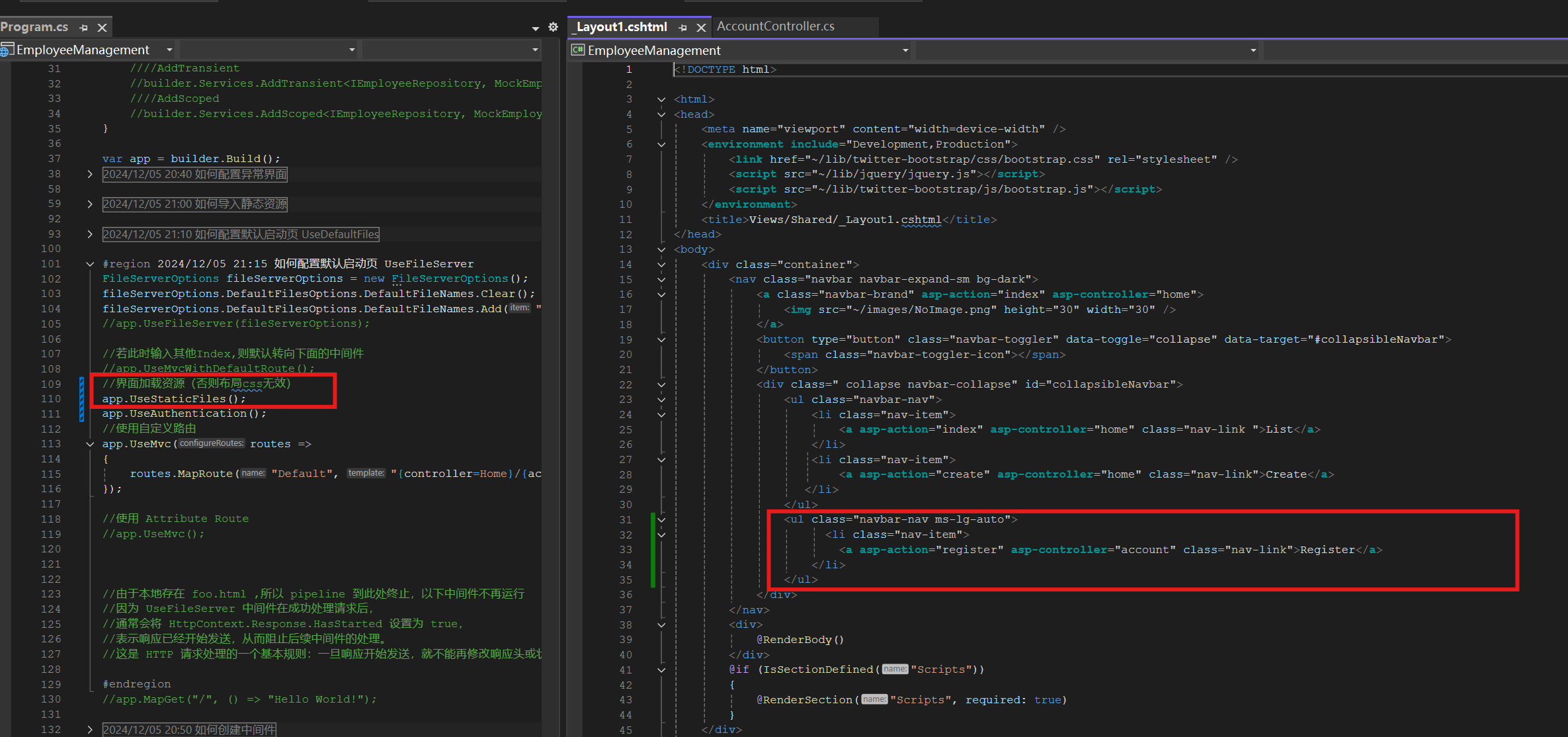The height and width of the screenshot is (737, 1568).
Task: Click the configureRoutes parameter hint
Action: [212, 443]
